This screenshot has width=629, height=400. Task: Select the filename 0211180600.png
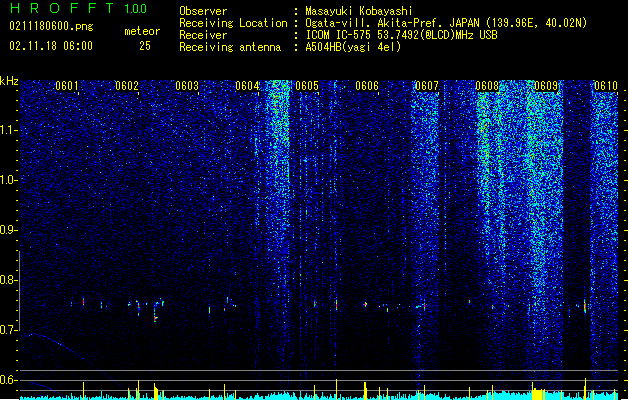tap(51, 26)
